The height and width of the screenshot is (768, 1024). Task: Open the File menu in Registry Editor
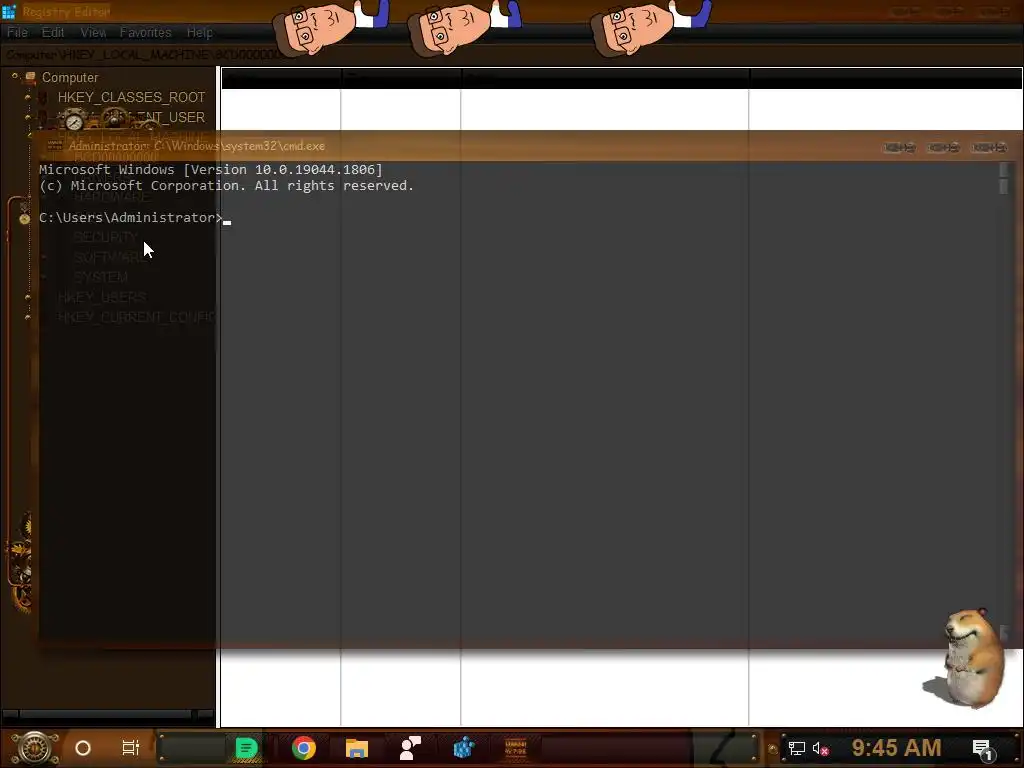17,32
